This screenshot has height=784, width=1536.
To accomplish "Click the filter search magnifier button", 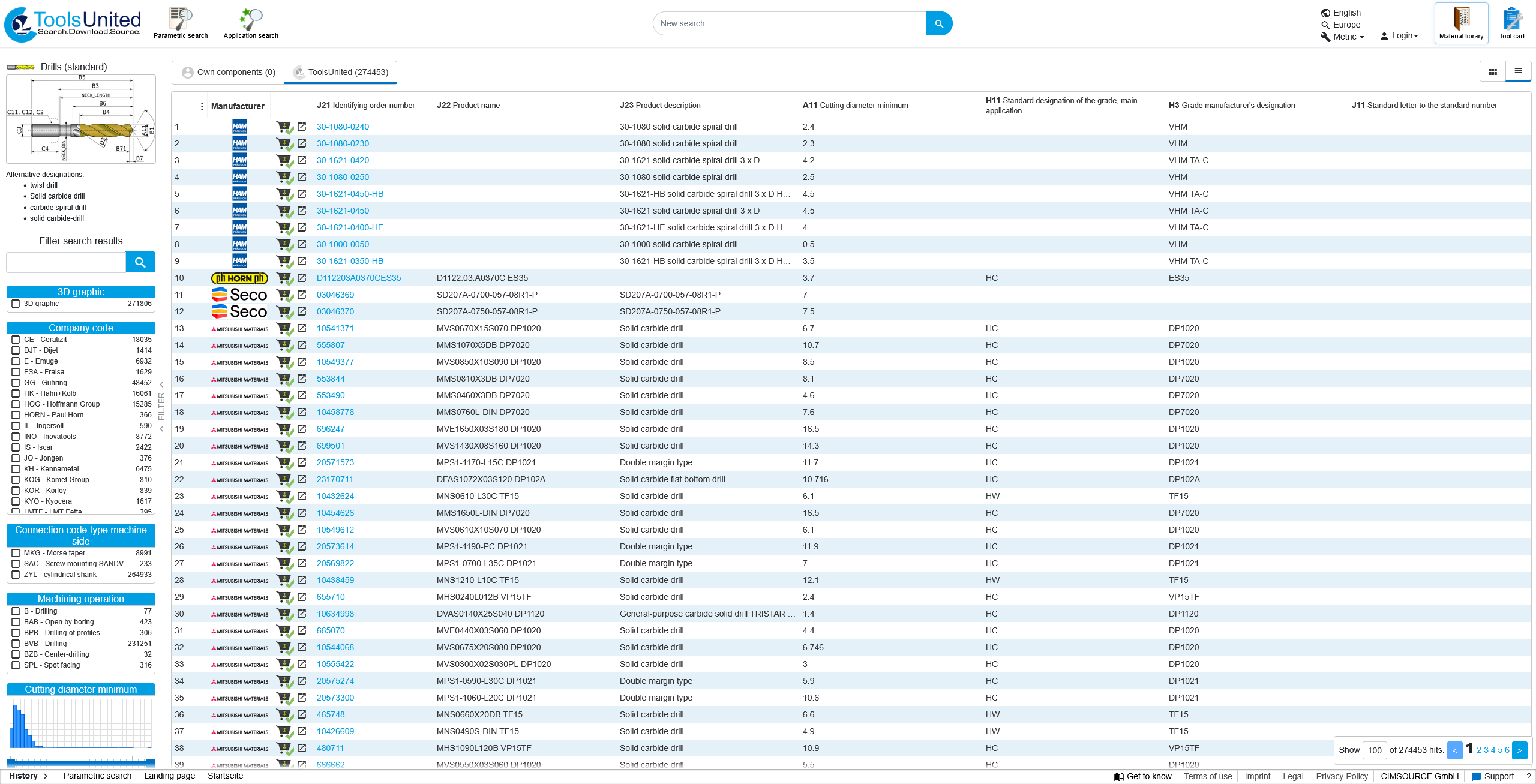I will [x=140, y=262].
